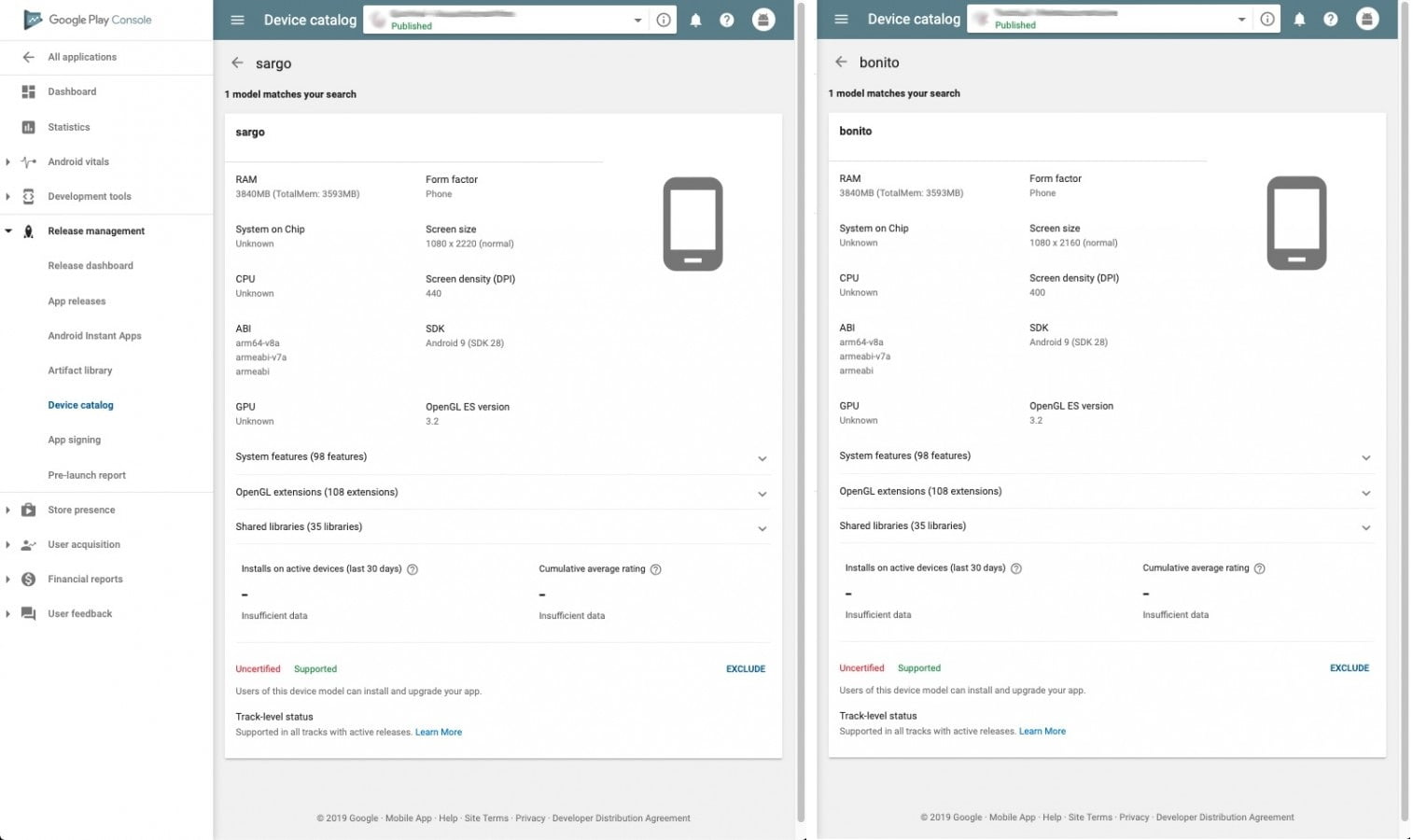Open account avatar in right panel header
Screen dimensions: 1413x840
1366,20
